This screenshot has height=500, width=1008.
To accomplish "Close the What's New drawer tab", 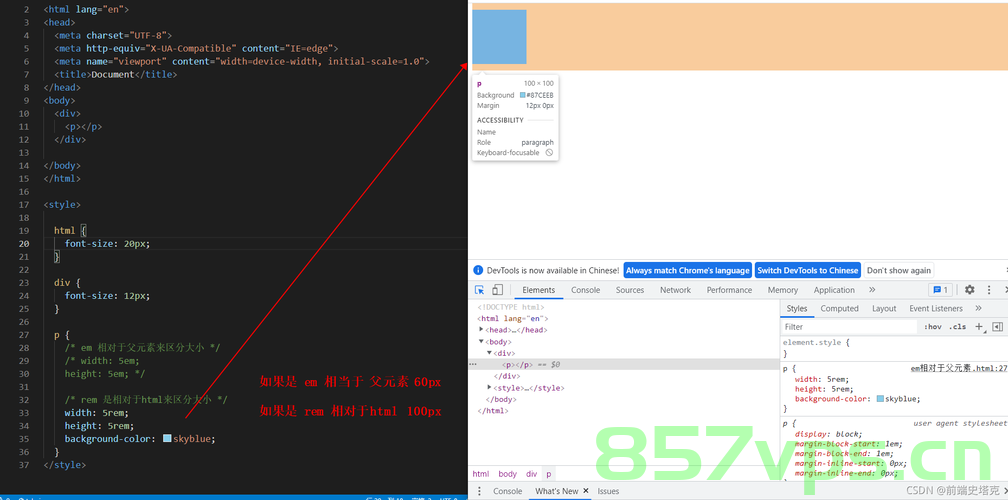I will coord(586,491).
